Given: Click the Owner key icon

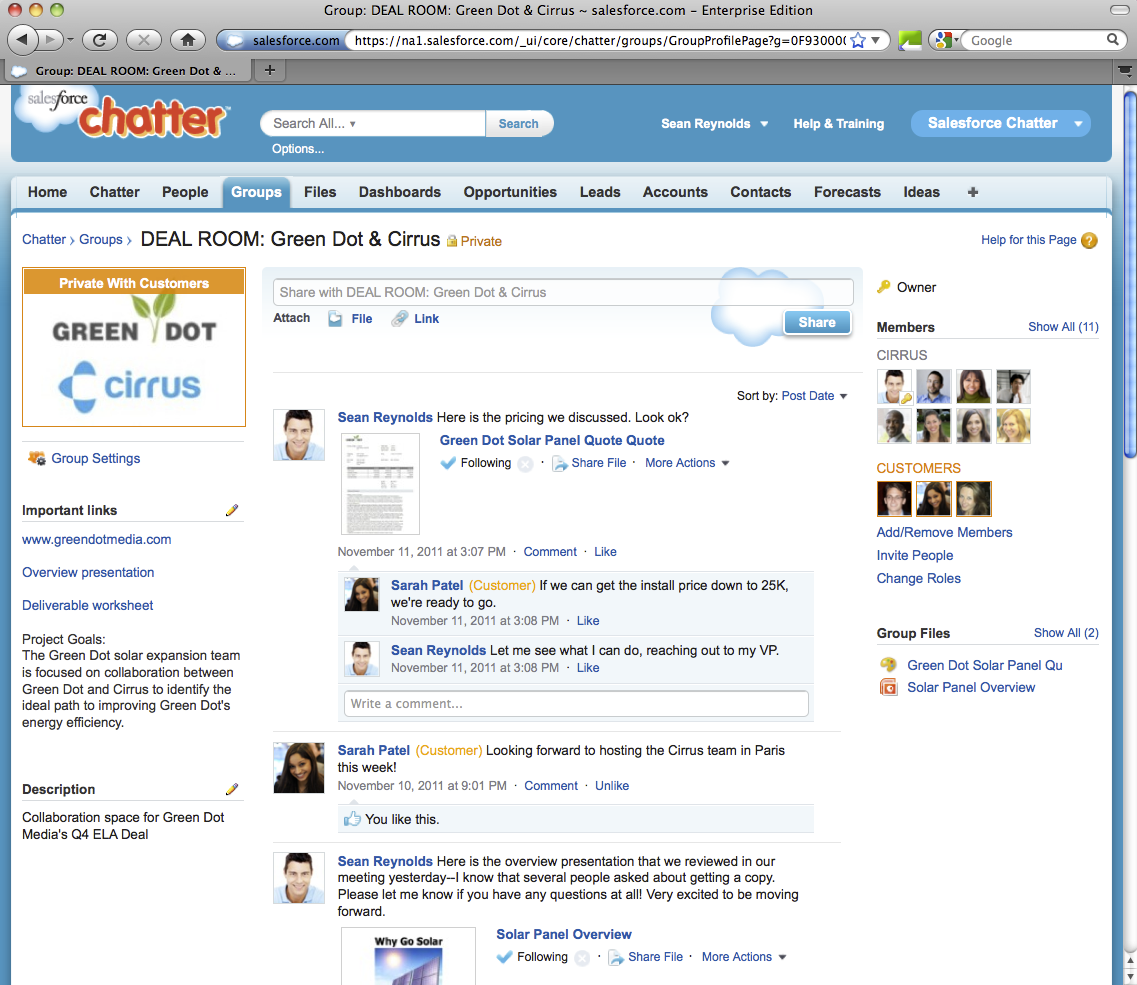Looking at the screenshot, I should pyautogui.click(x=883, y=287).
